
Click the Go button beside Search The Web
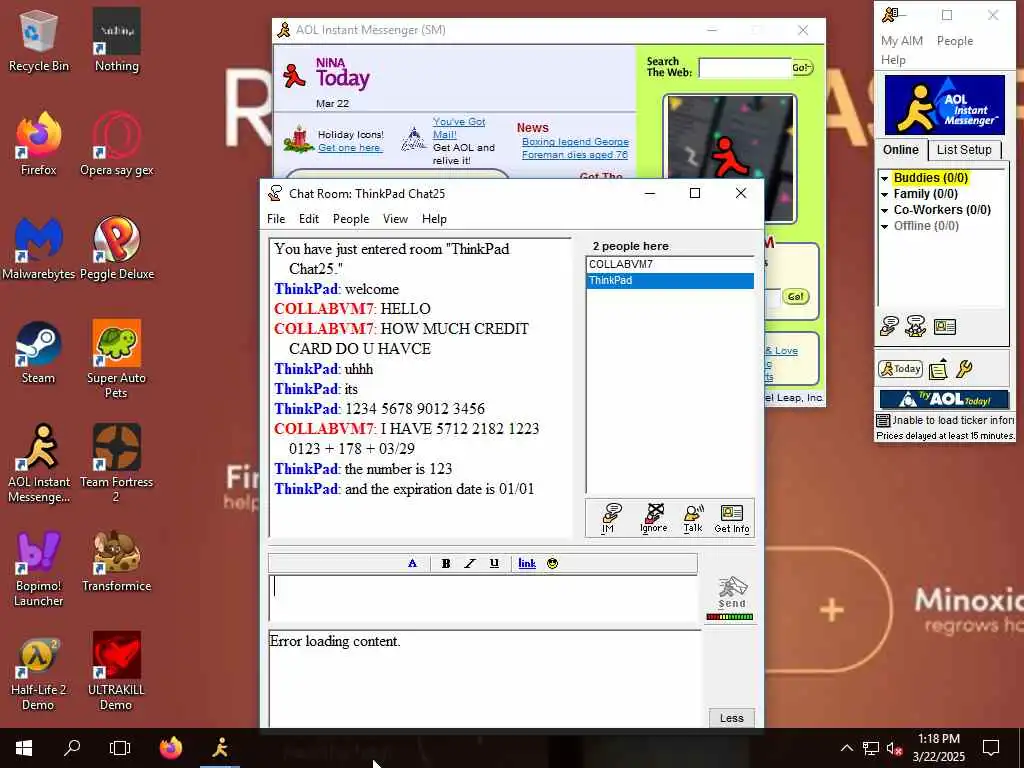point(802,67)
